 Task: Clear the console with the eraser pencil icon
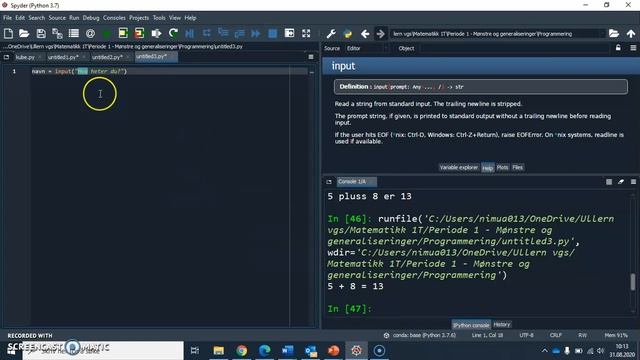click(621, 182)
